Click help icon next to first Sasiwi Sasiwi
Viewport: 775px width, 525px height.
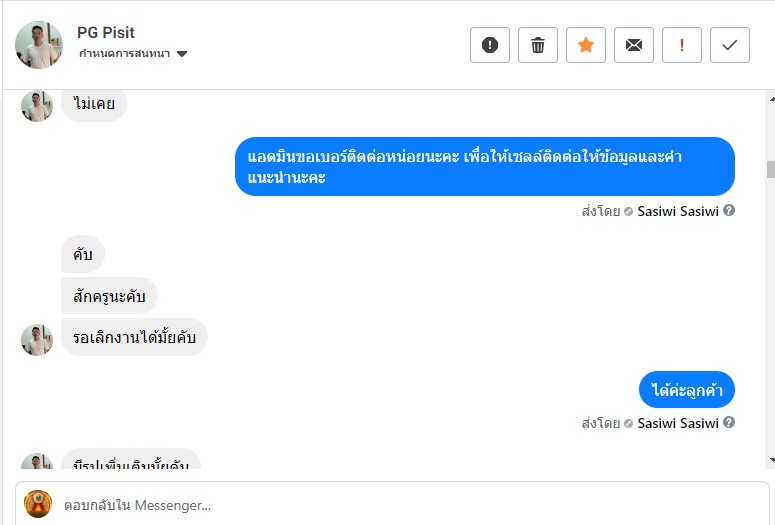[x=729, y=211]
